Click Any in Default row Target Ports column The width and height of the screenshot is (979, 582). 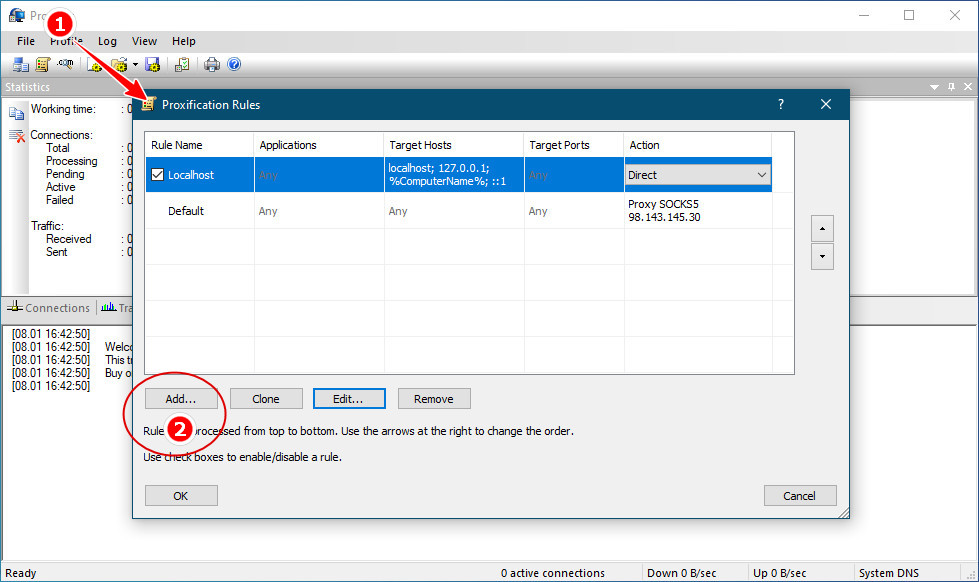(x=538, y=211)
